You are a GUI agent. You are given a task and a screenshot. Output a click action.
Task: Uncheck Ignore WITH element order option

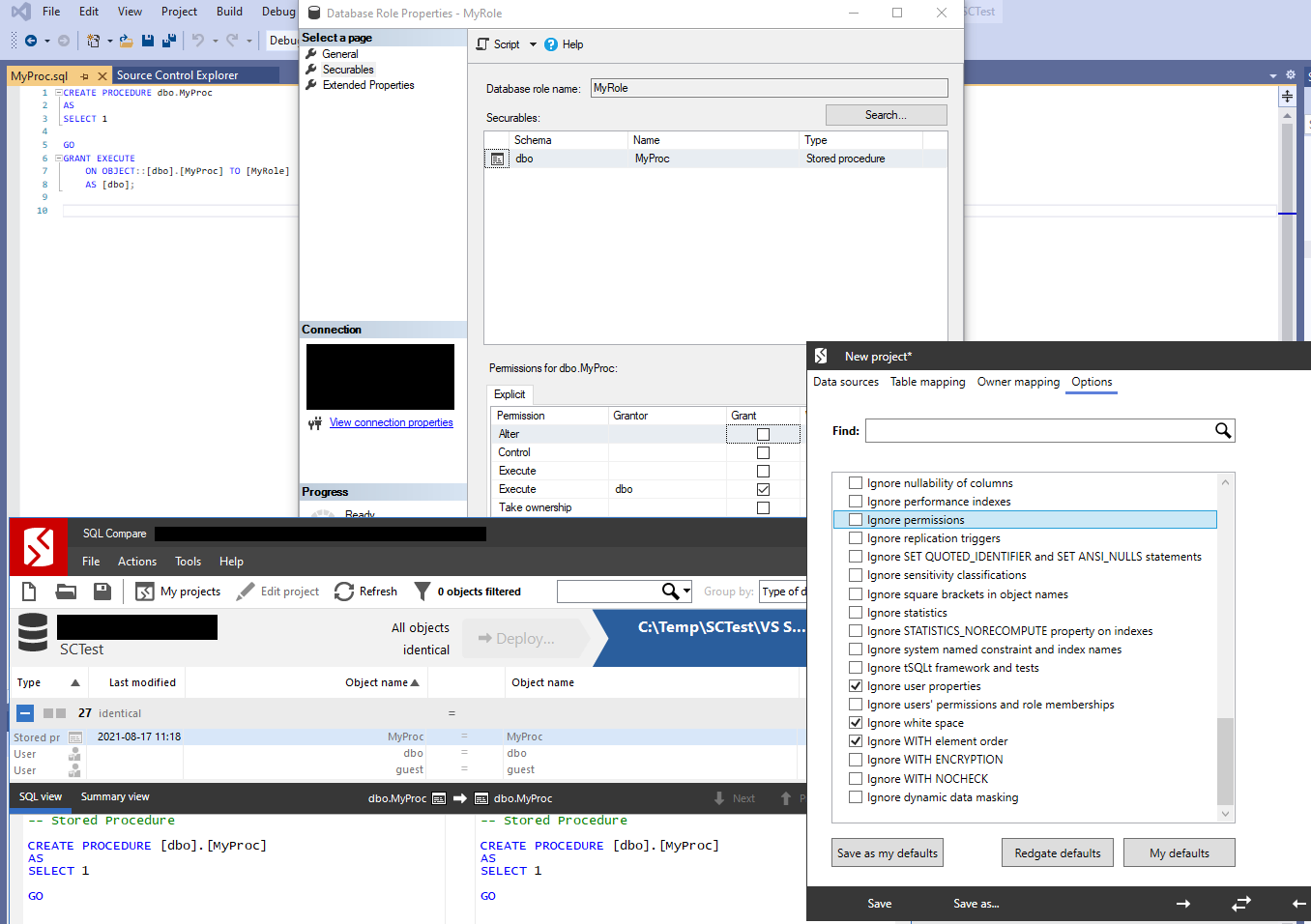(x=856, y=741)
